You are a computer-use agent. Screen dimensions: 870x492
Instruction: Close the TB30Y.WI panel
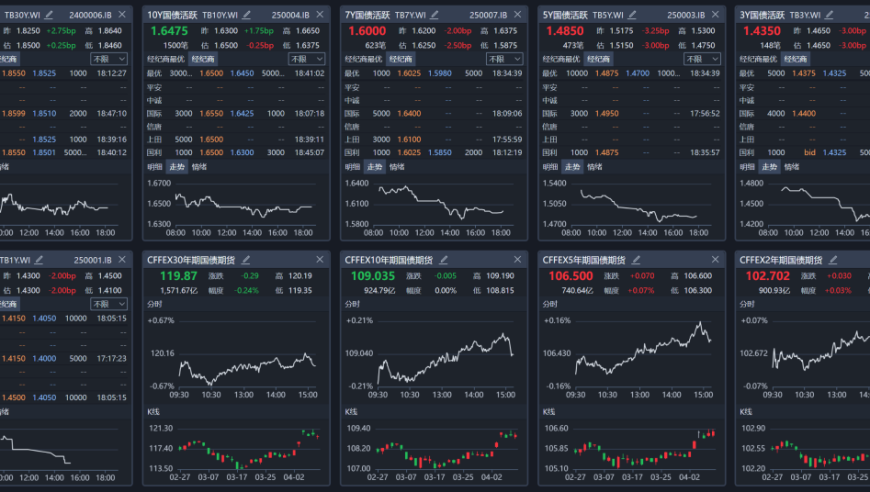[x=122, y=14]
